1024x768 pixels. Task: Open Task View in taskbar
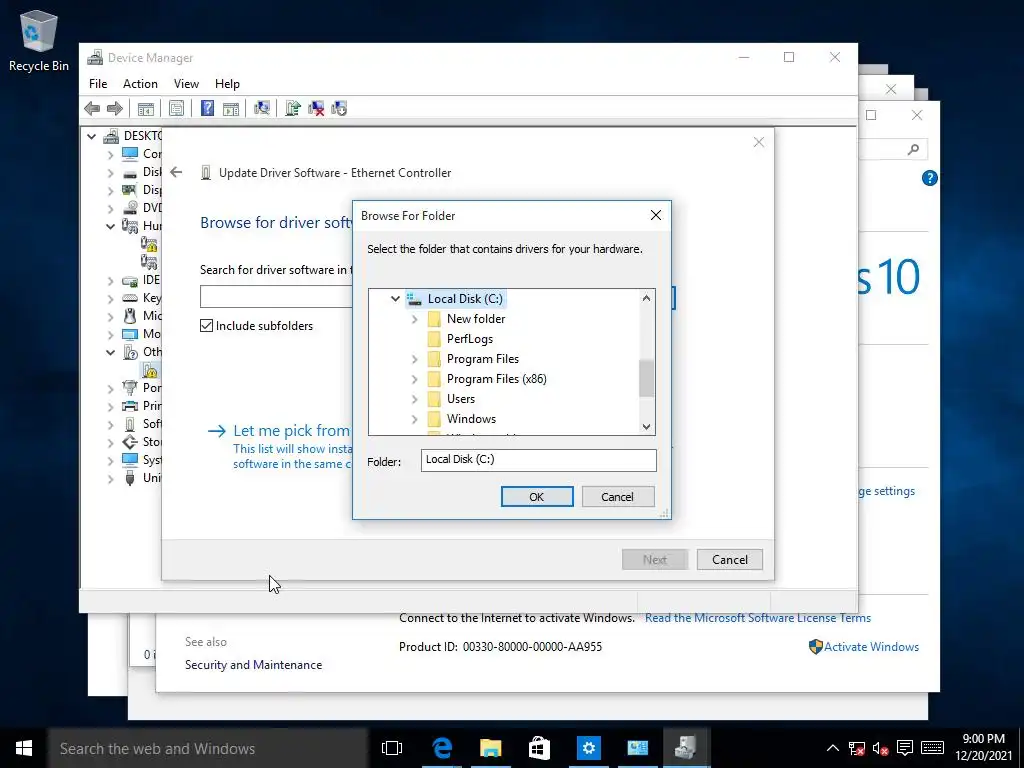click(x=392, y=748)
